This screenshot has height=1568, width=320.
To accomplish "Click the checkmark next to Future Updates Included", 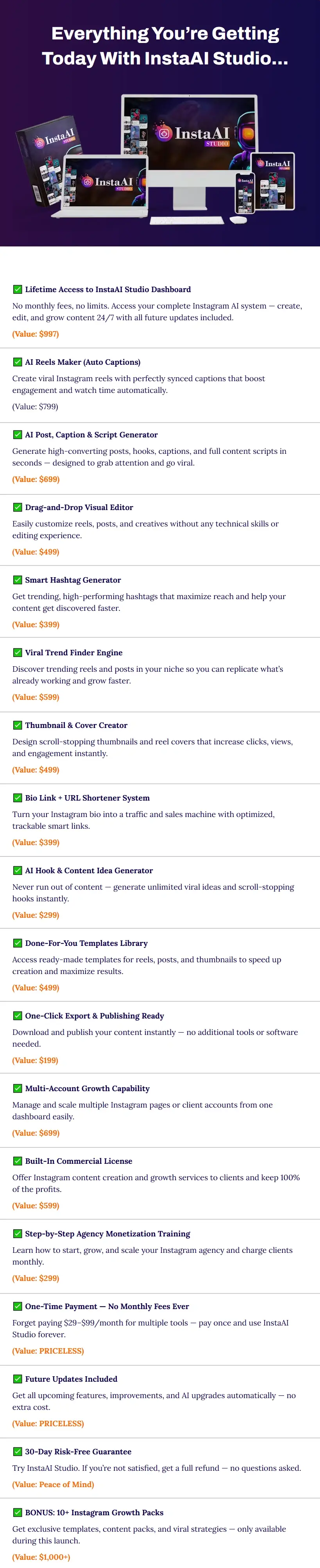I will click(18, 1379).
